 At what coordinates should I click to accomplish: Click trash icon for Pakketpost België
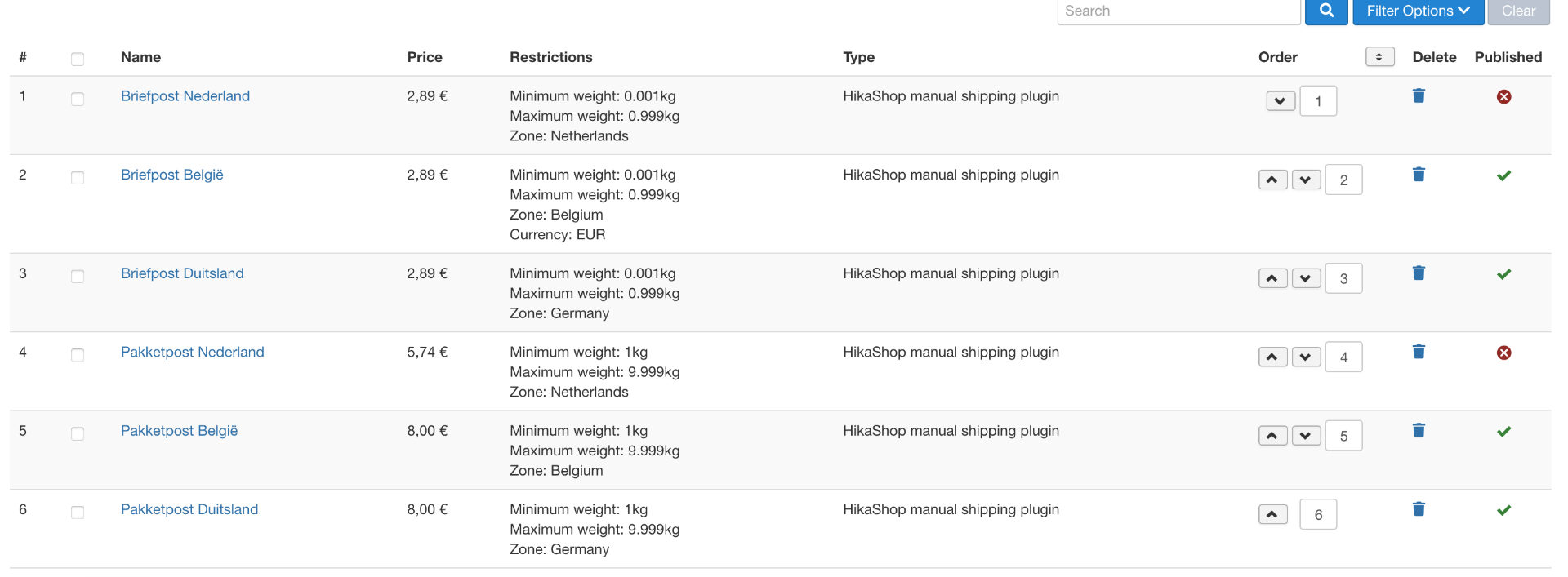1419,431
